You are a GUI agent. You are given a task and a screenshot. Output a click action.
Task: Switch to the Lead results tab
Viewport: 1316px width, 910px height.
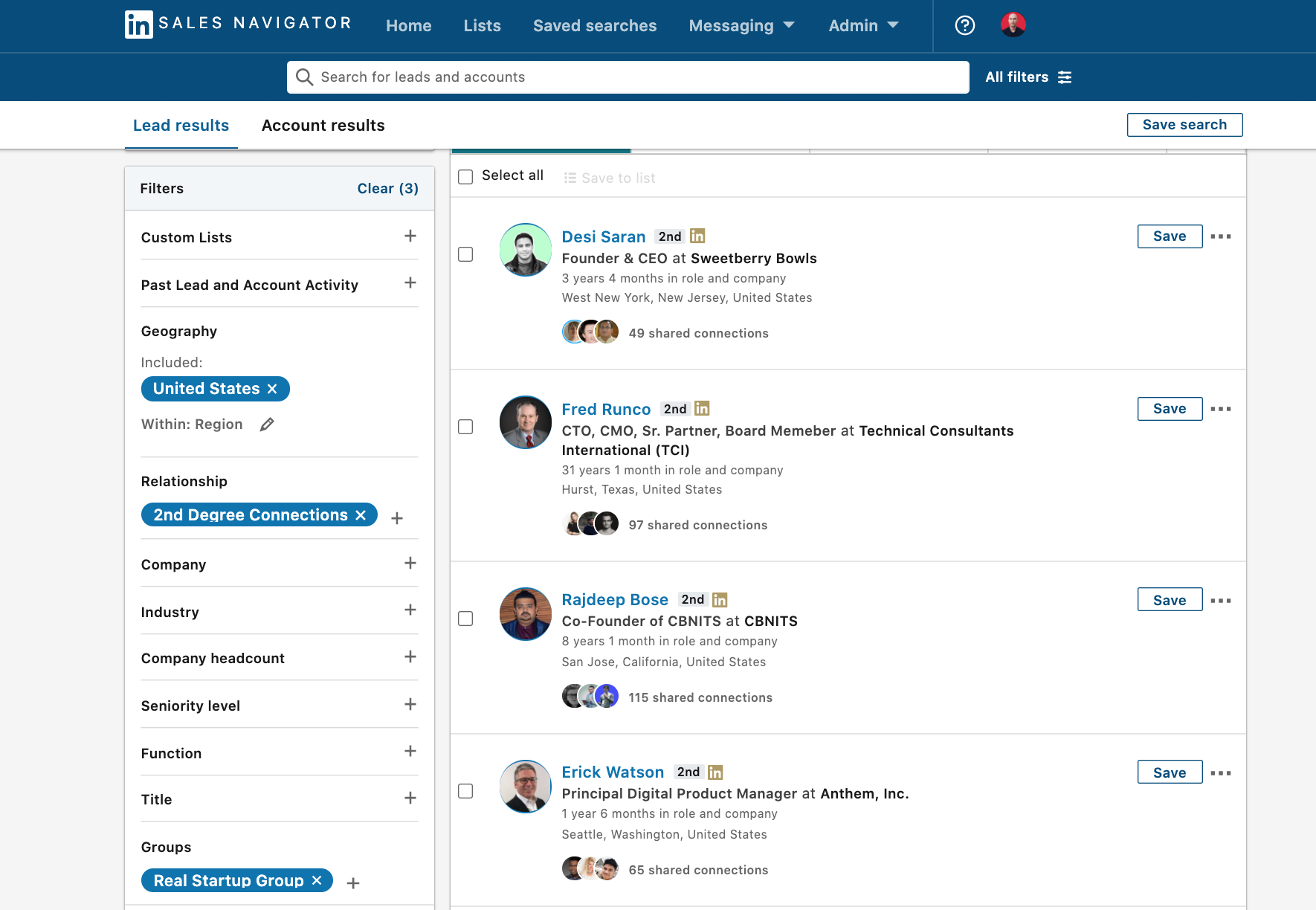click(x=181, y=125)
